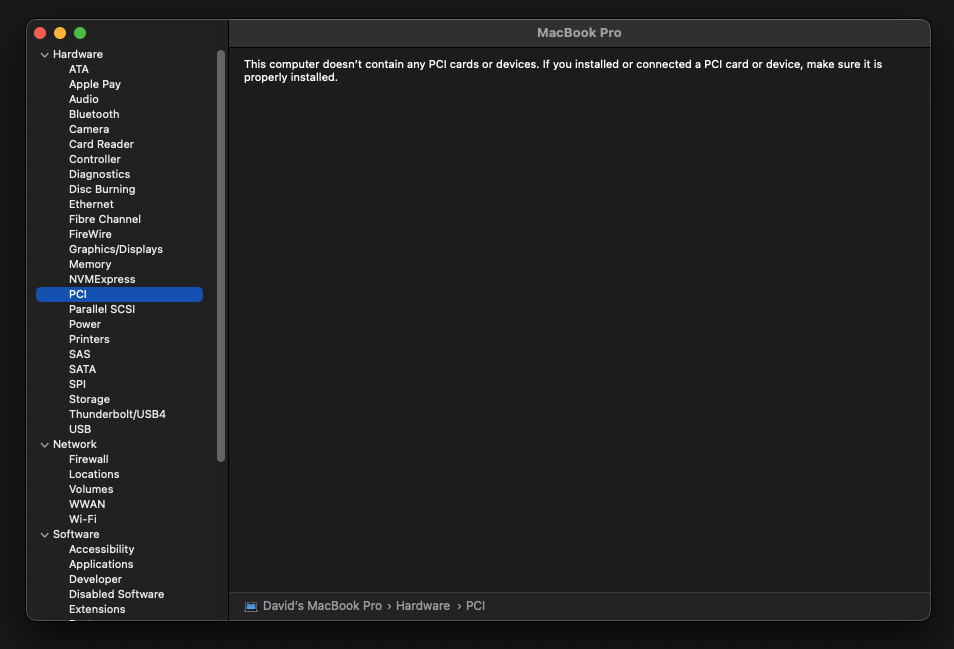
Task: Minimize the window with yellow button
Action: (60, 33)
